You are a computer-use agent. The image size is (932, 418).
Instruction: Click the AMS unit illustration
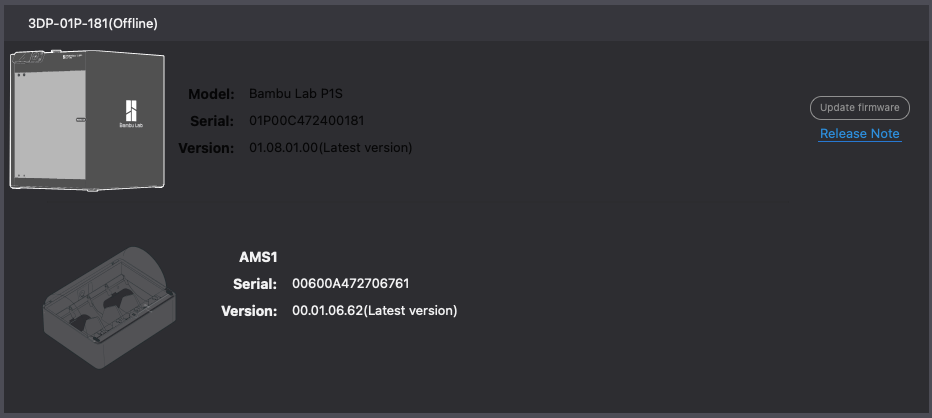tap(110, 307)
